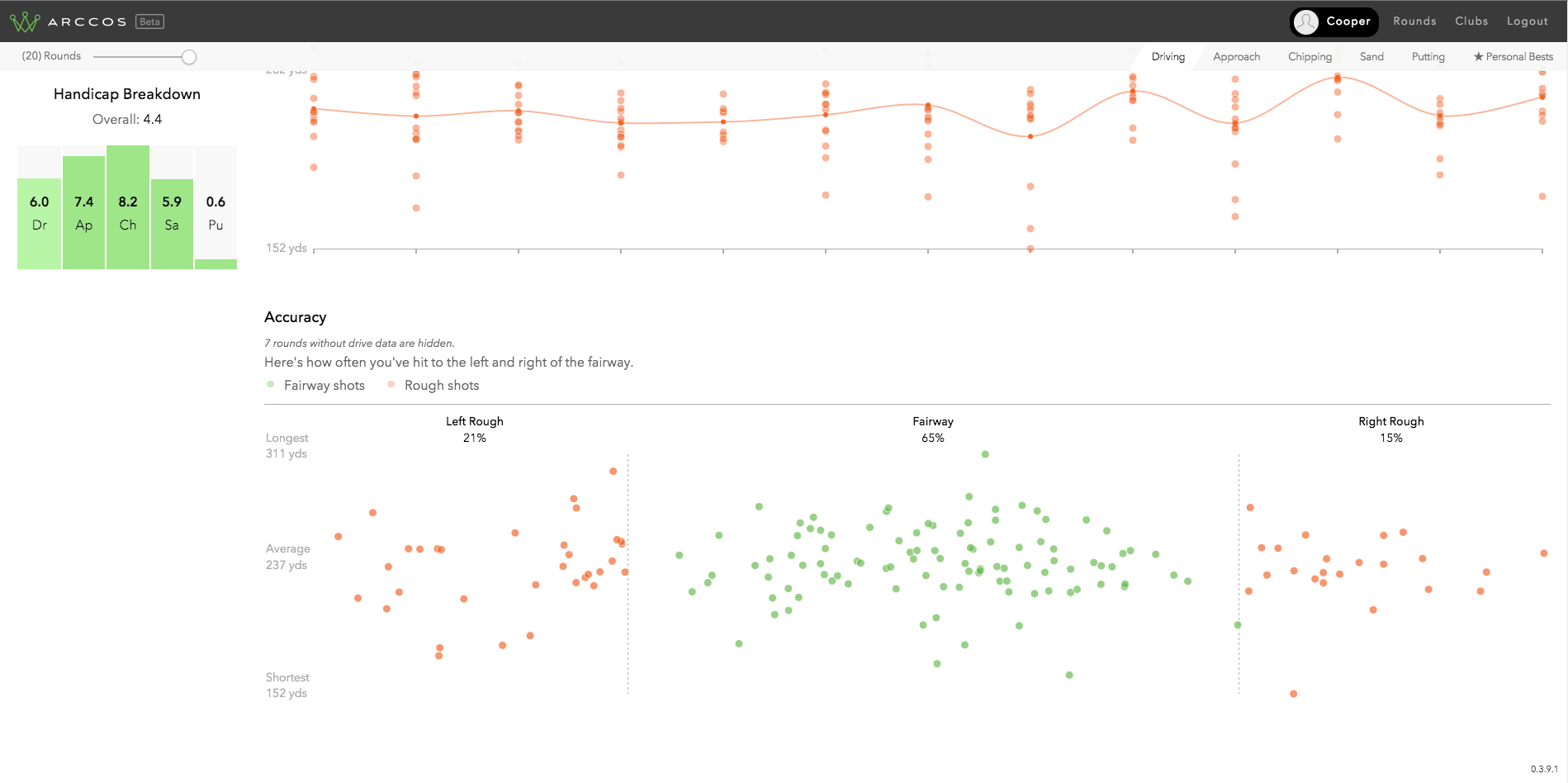Click the orange Rough shots legend dot
The image size is (1568, 783).
coord(391,384)
